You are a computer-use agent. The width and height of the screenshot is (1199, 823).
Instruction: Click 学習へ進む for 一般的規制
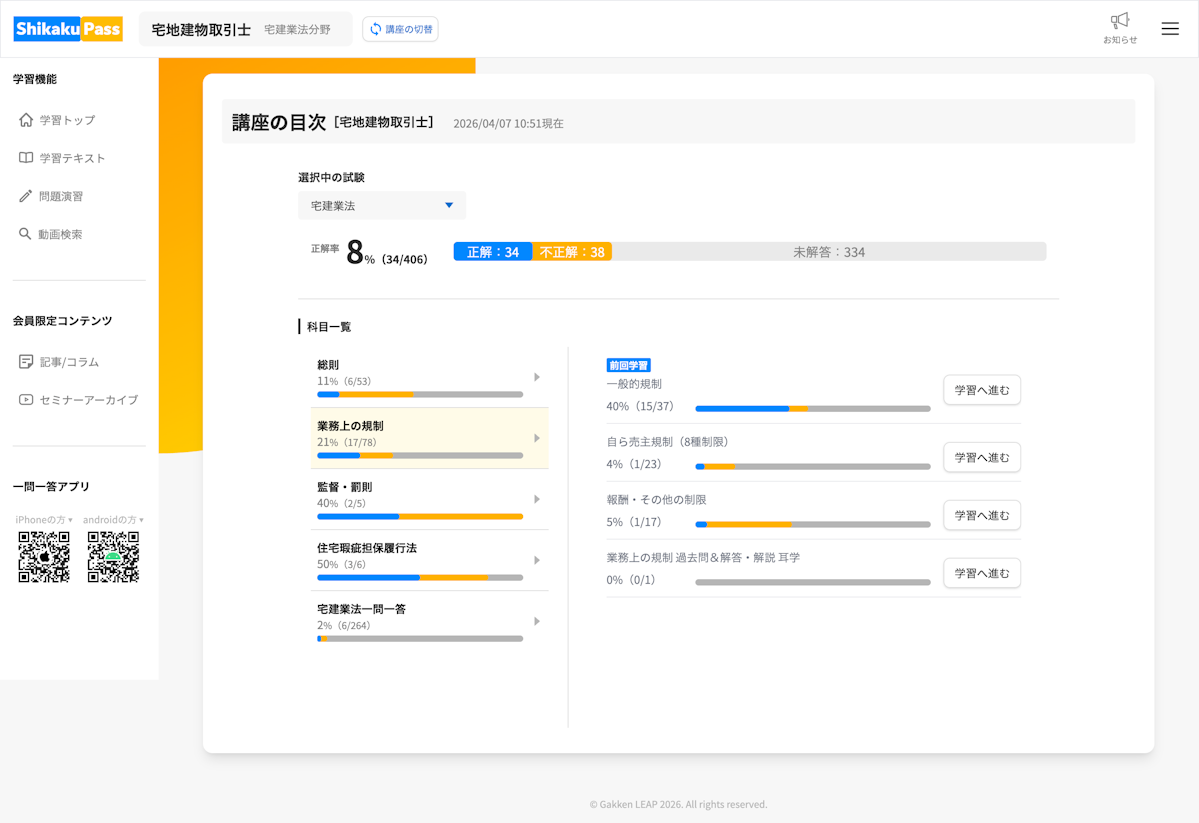pos(981,390)
